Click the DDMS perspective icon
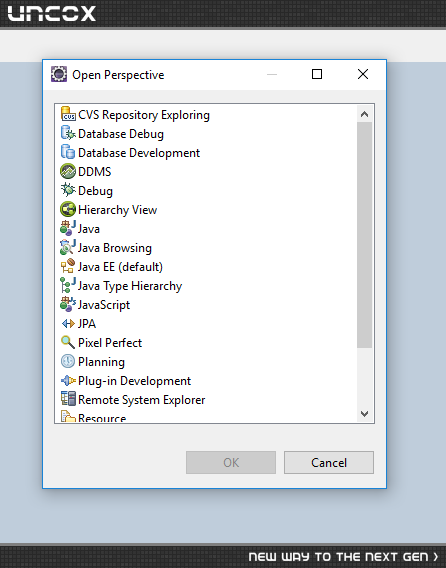 pos(68,171)
